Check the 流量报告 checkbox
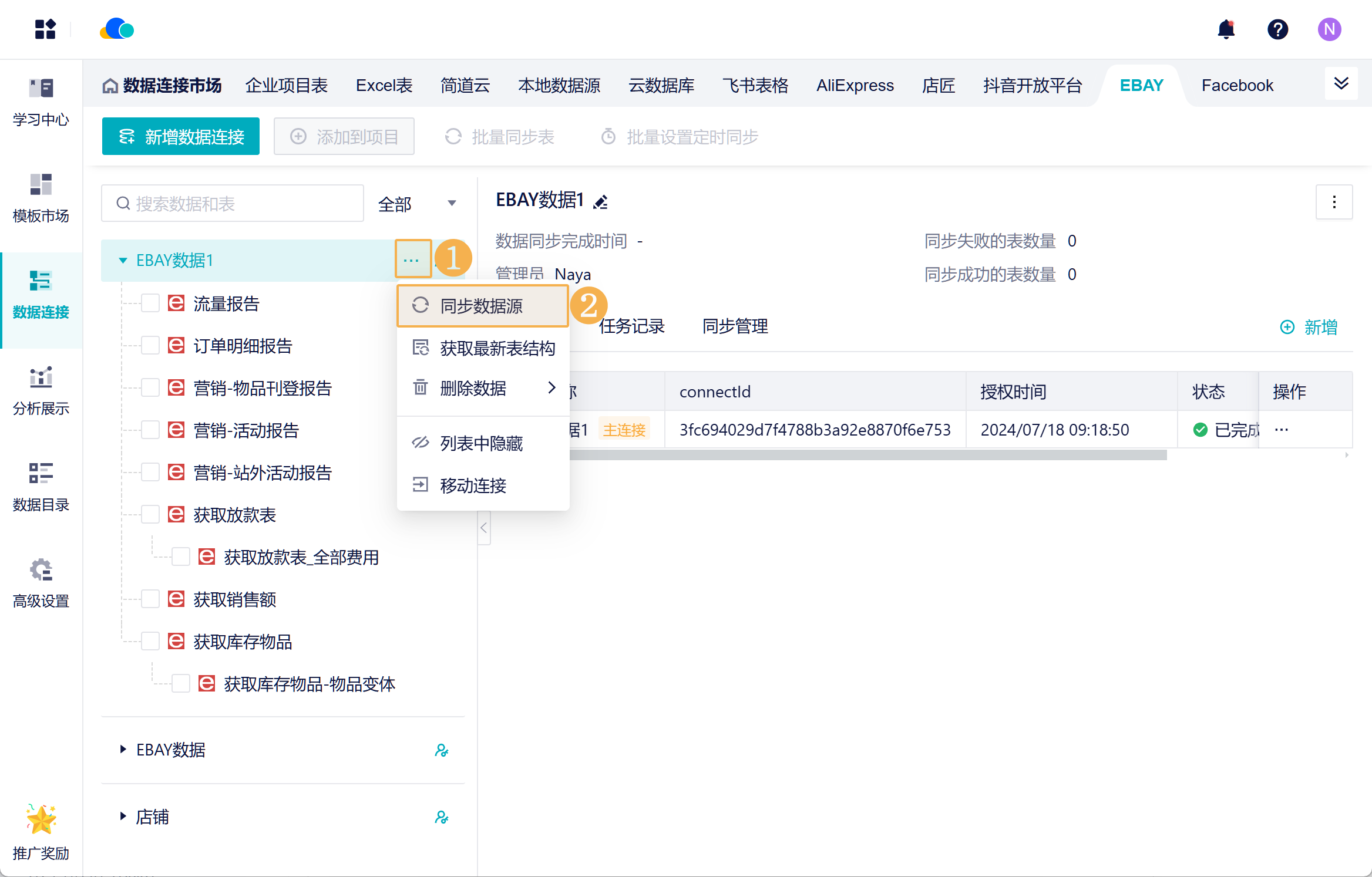The width and height of the screenshot is (1372, 877). [x=150, y=303]
